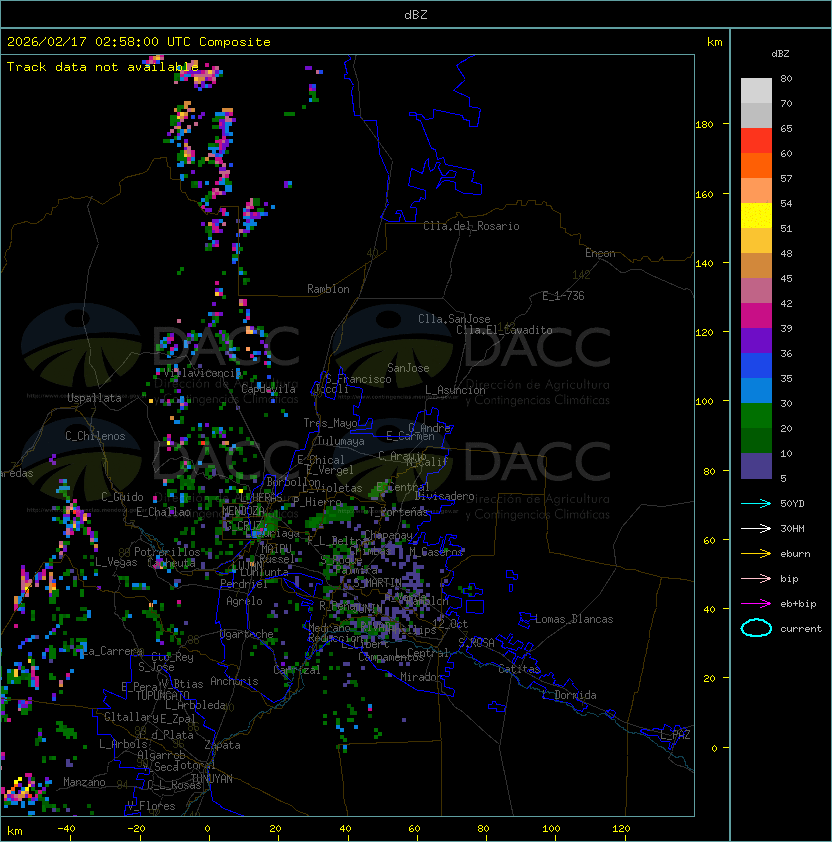The height and width of the screenshot is (842, 832).
Task: Click the 'Divisadero' map label
Action: (445, 496)
